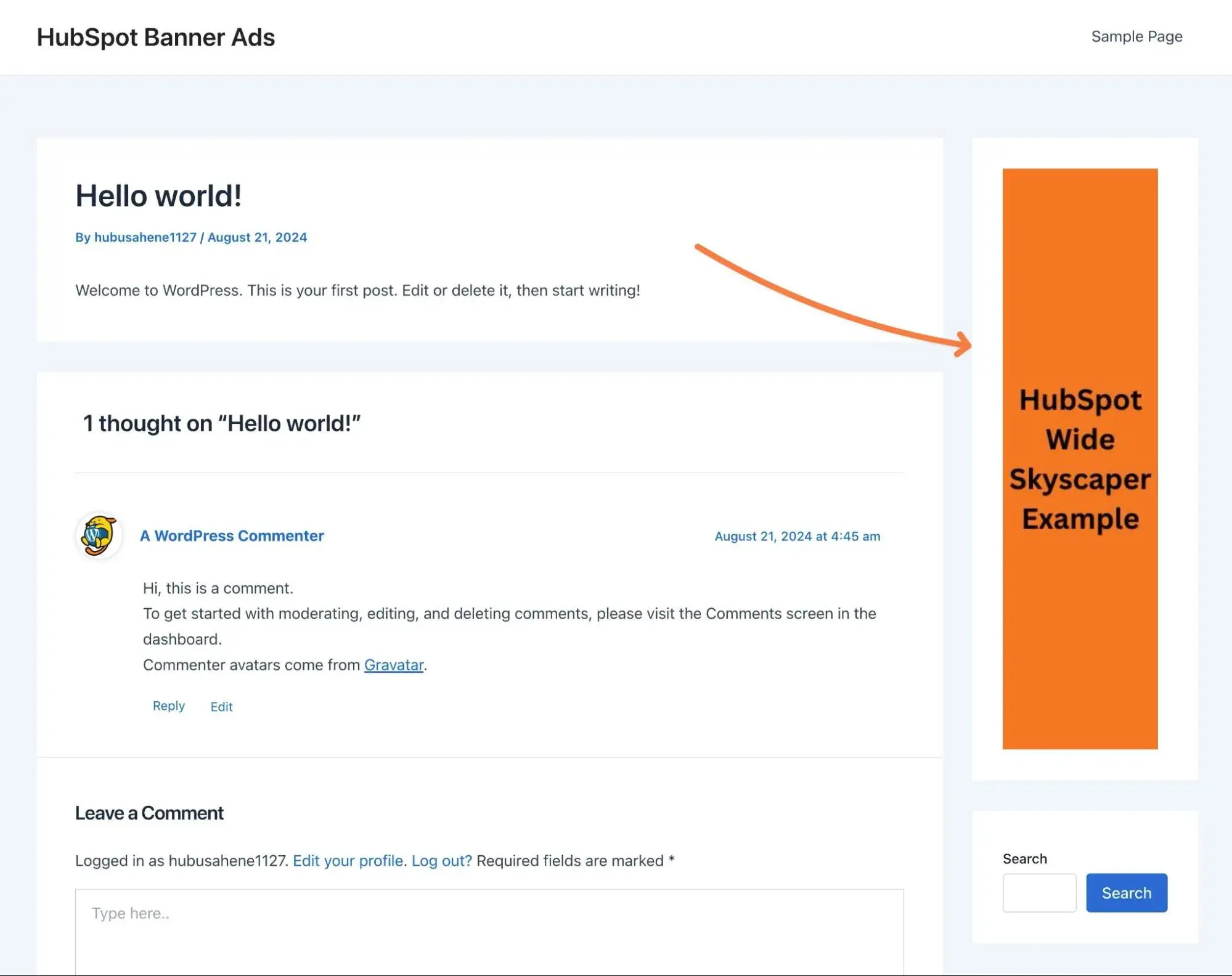Focus the Type here.. comment box
1232x976 pixels.
coord(489,932)
